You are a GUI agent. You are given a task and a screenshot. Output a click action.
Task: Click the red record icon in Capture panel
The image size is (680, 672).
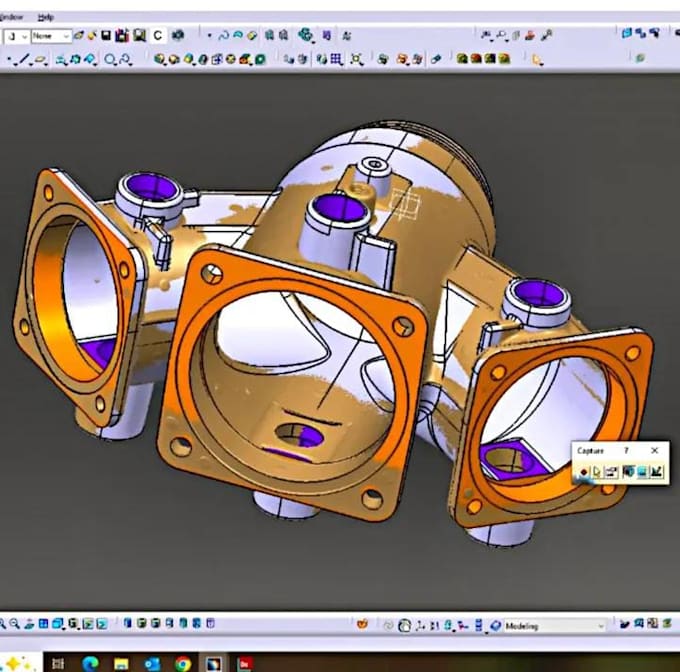(584, 472)
